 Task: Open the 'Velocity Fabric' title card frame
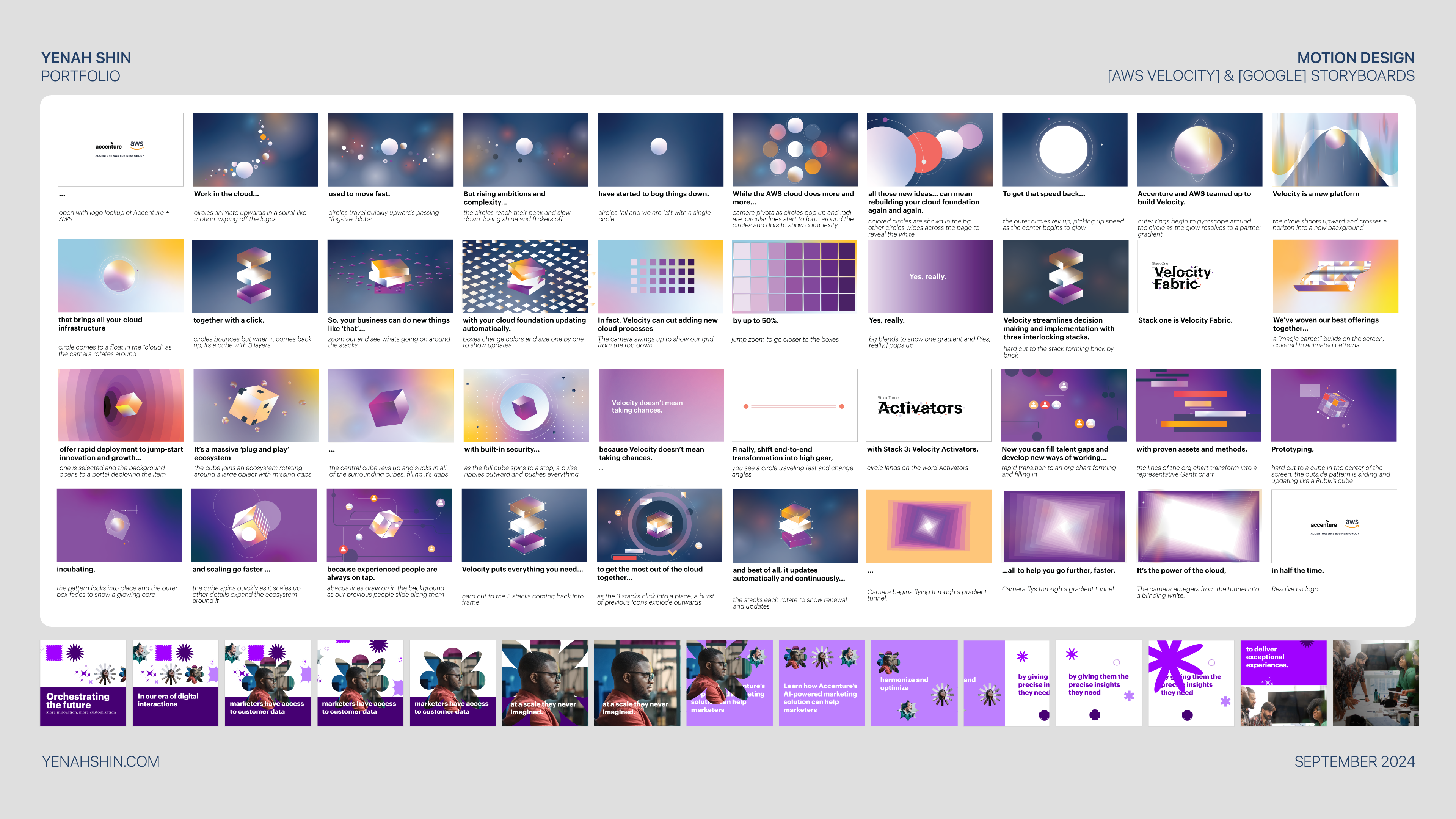pos(1200,276)
